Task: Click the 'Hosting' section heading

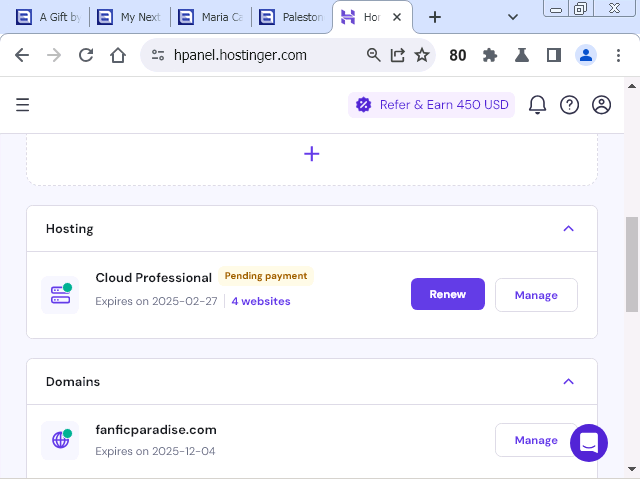Action: point(69,229)
